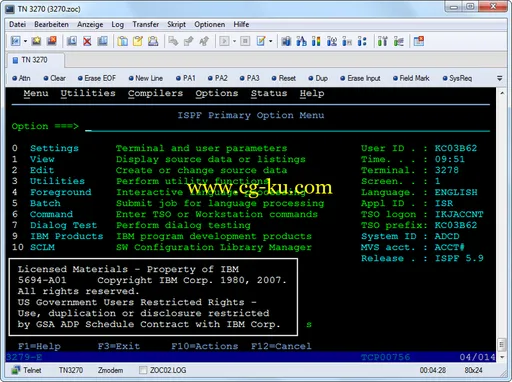
Task: Select the TN 3270 session tab
Action: [x=35, y=60]
